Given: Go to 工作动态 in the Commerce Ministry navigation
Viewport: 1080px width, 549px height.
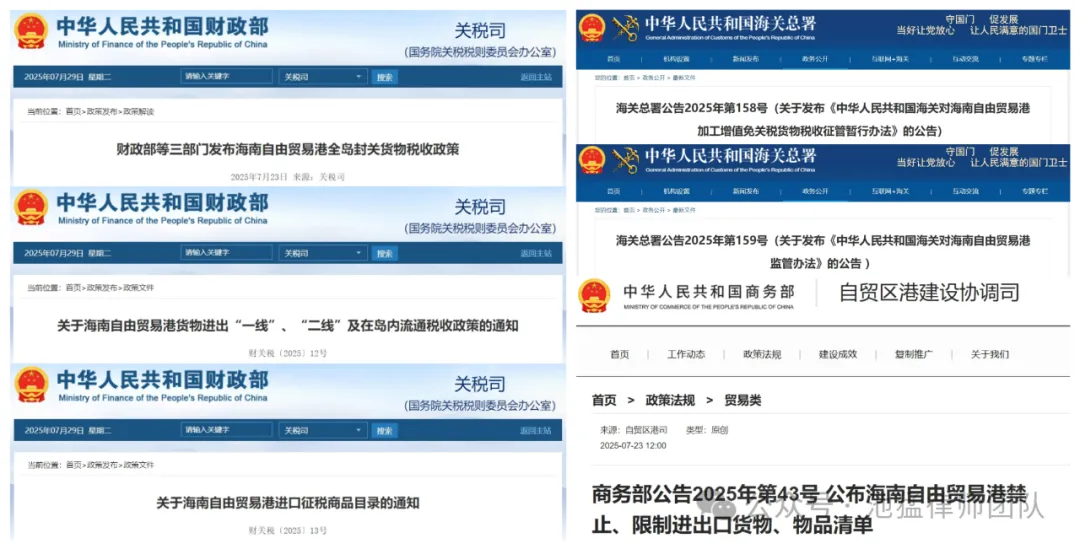Looking at the screenshot, I should coord(686,354).
